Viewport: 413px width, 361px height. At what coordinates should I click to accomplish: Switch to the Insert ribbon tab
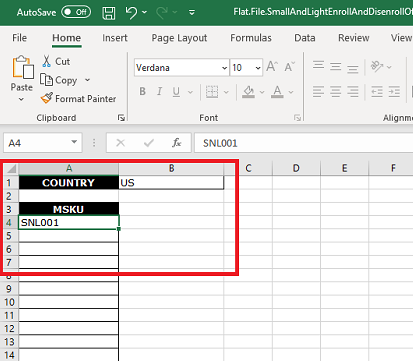tap(115, 38)
